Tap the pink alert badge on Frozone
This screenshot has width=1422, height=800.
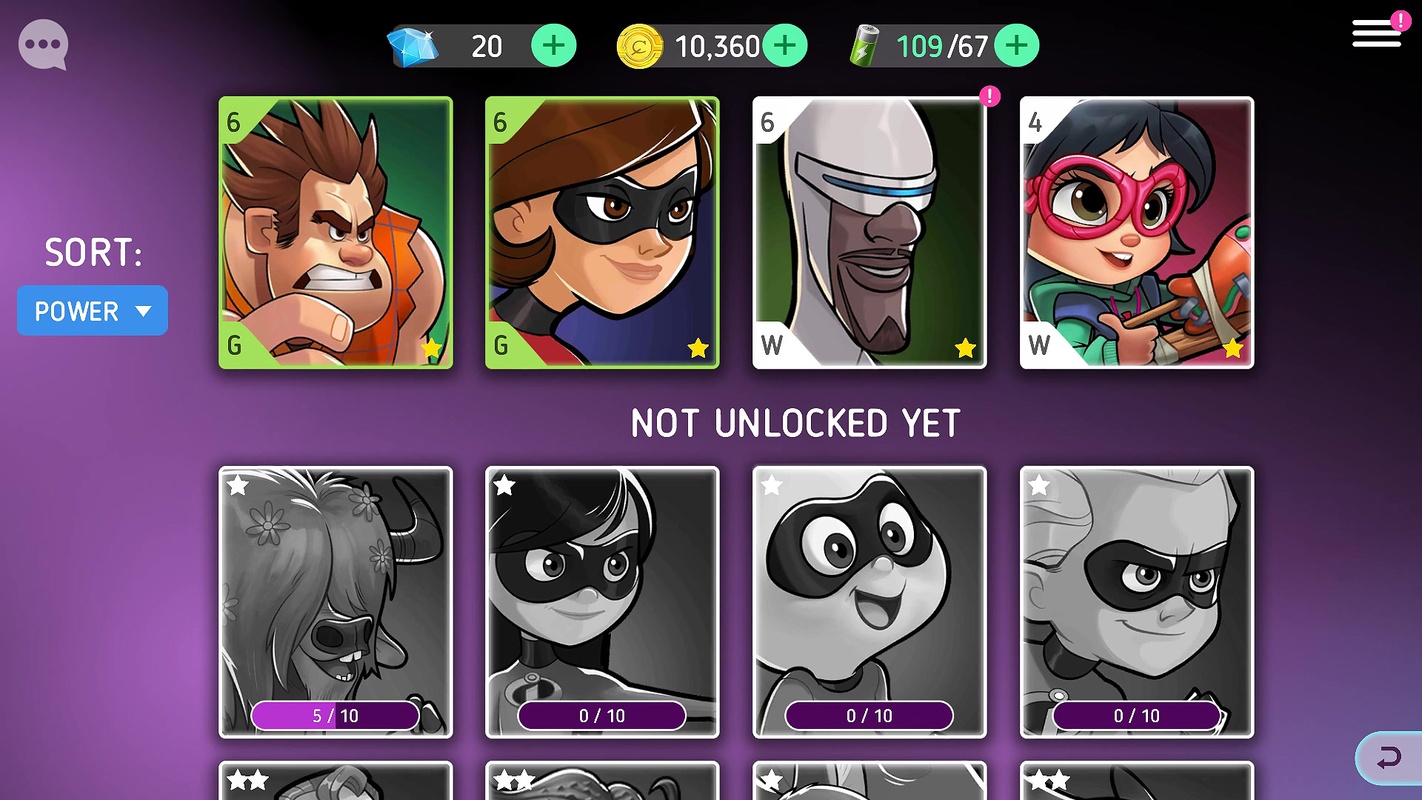(x=989, y=96)
